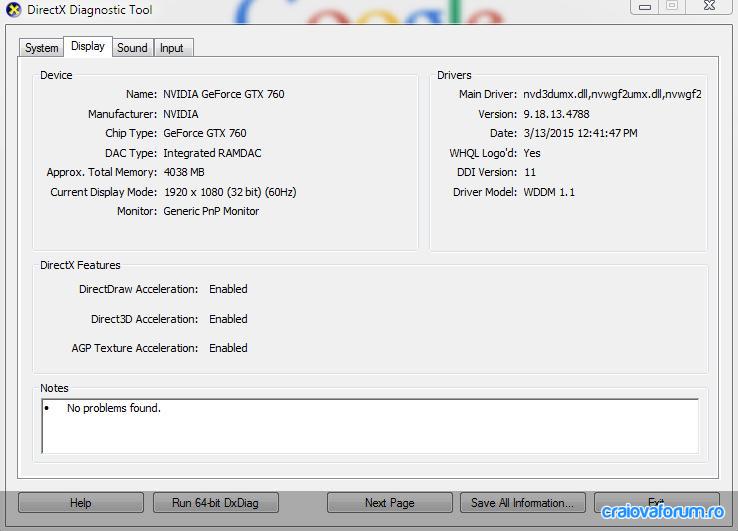Click driver model 'WDDM 1.1' value
738x531 pixels.
tap(549, 192)
